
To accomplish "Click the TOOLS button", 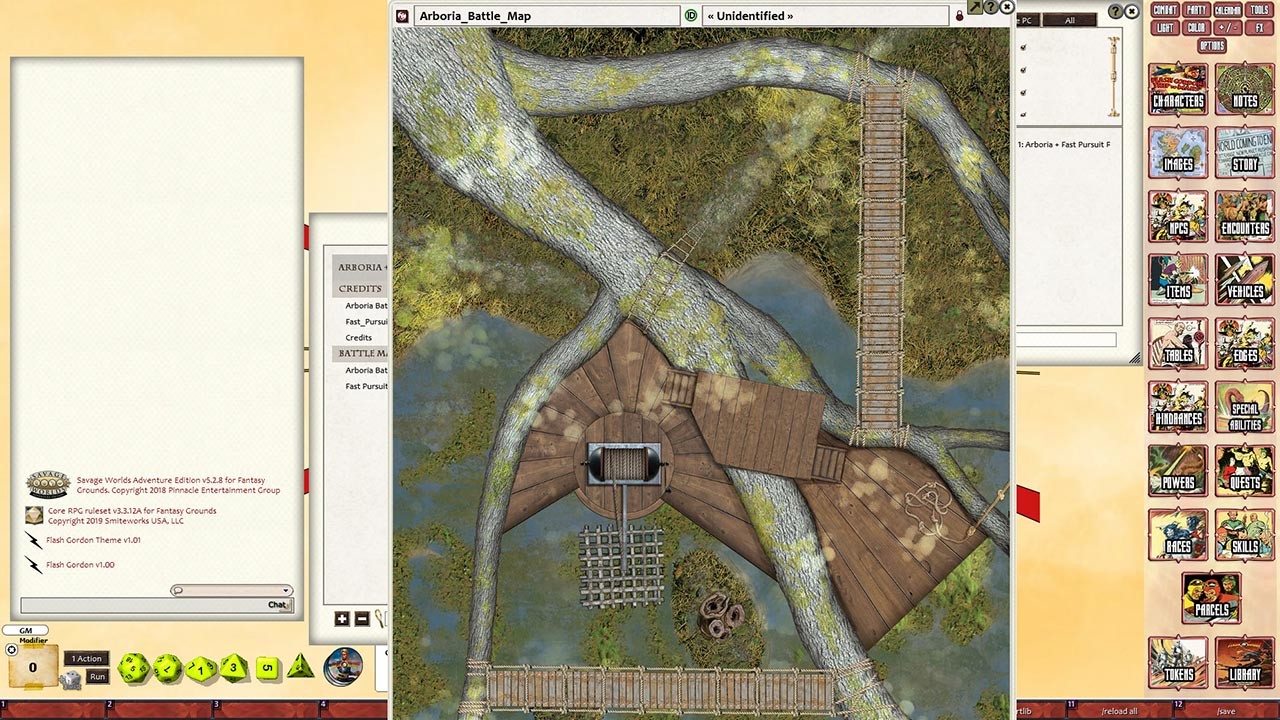I will (1258, 9).
